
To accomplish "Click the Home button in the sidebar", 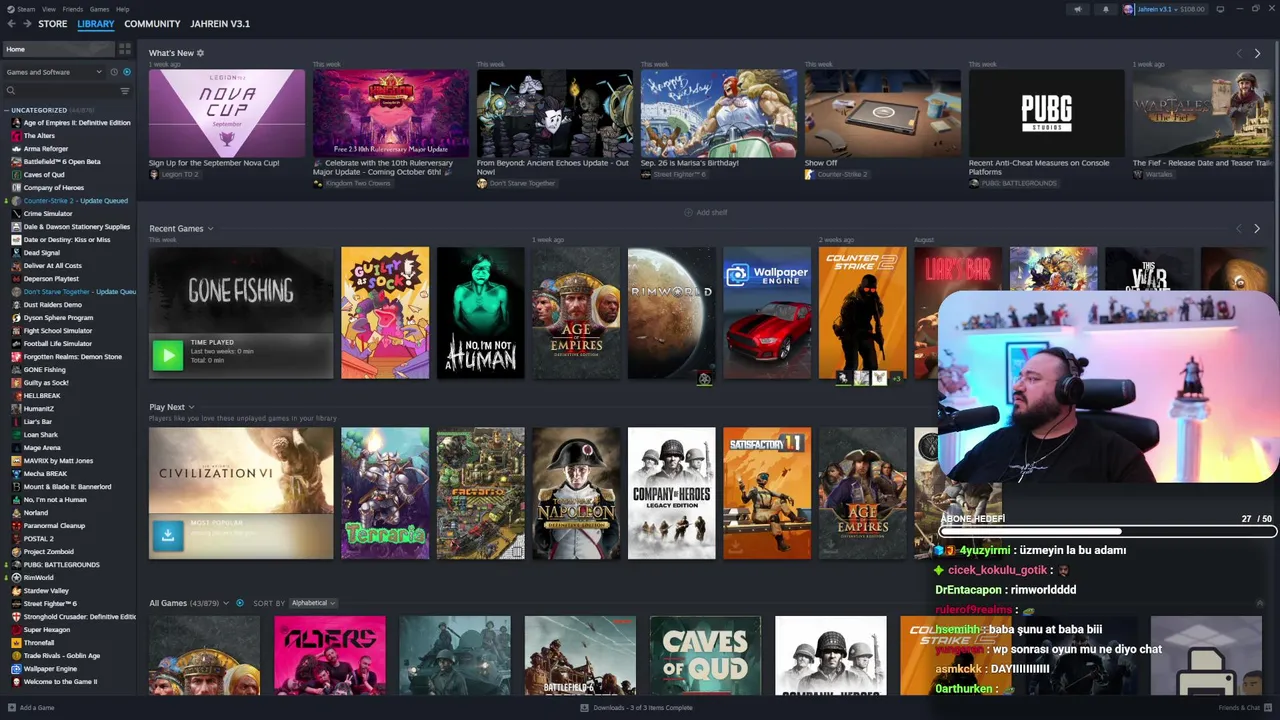I will 59,49.
